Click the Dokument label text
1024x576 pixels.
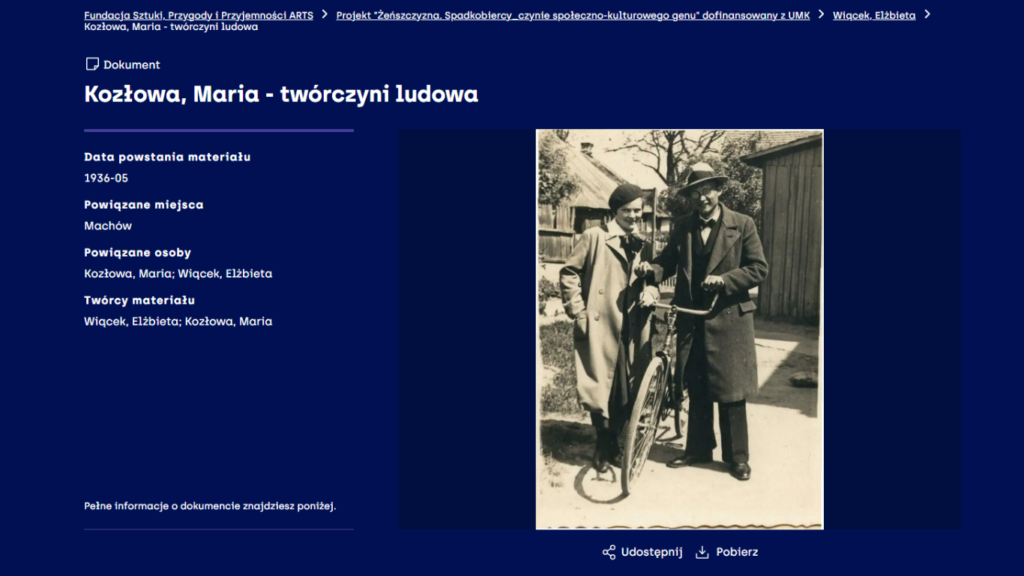[131, 65]
